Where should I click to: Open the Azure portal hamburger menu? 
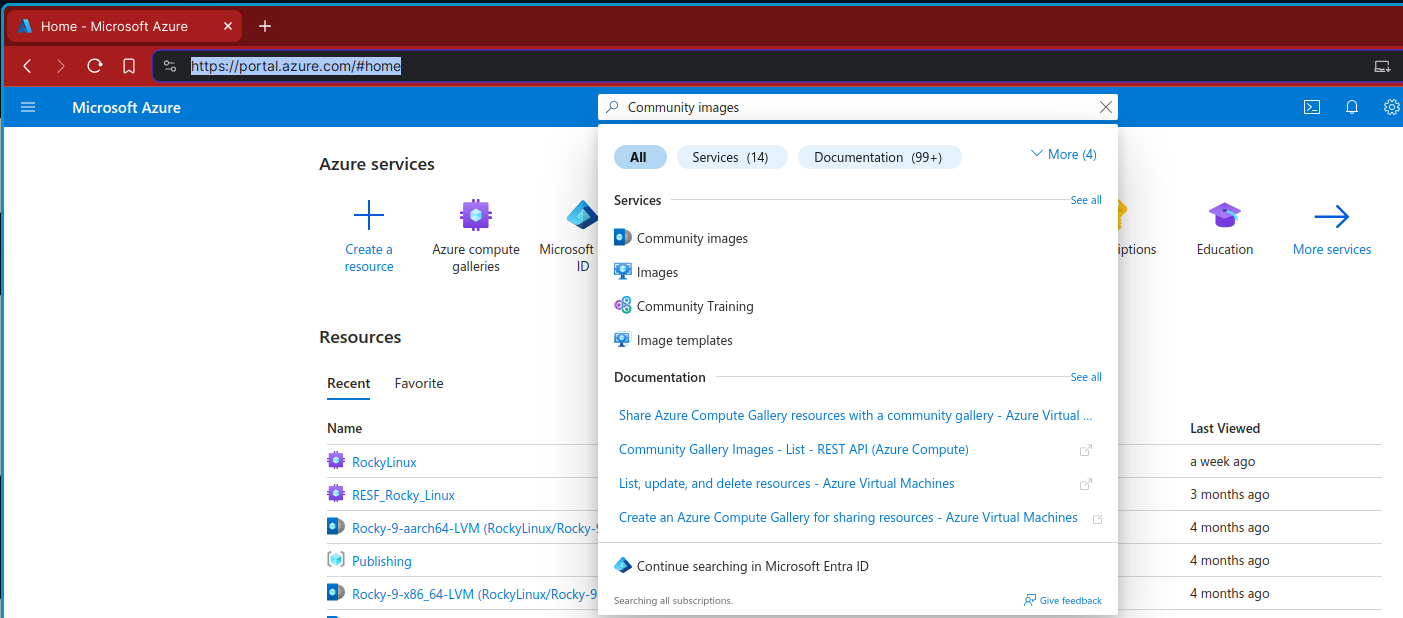[x=28, y=107]
